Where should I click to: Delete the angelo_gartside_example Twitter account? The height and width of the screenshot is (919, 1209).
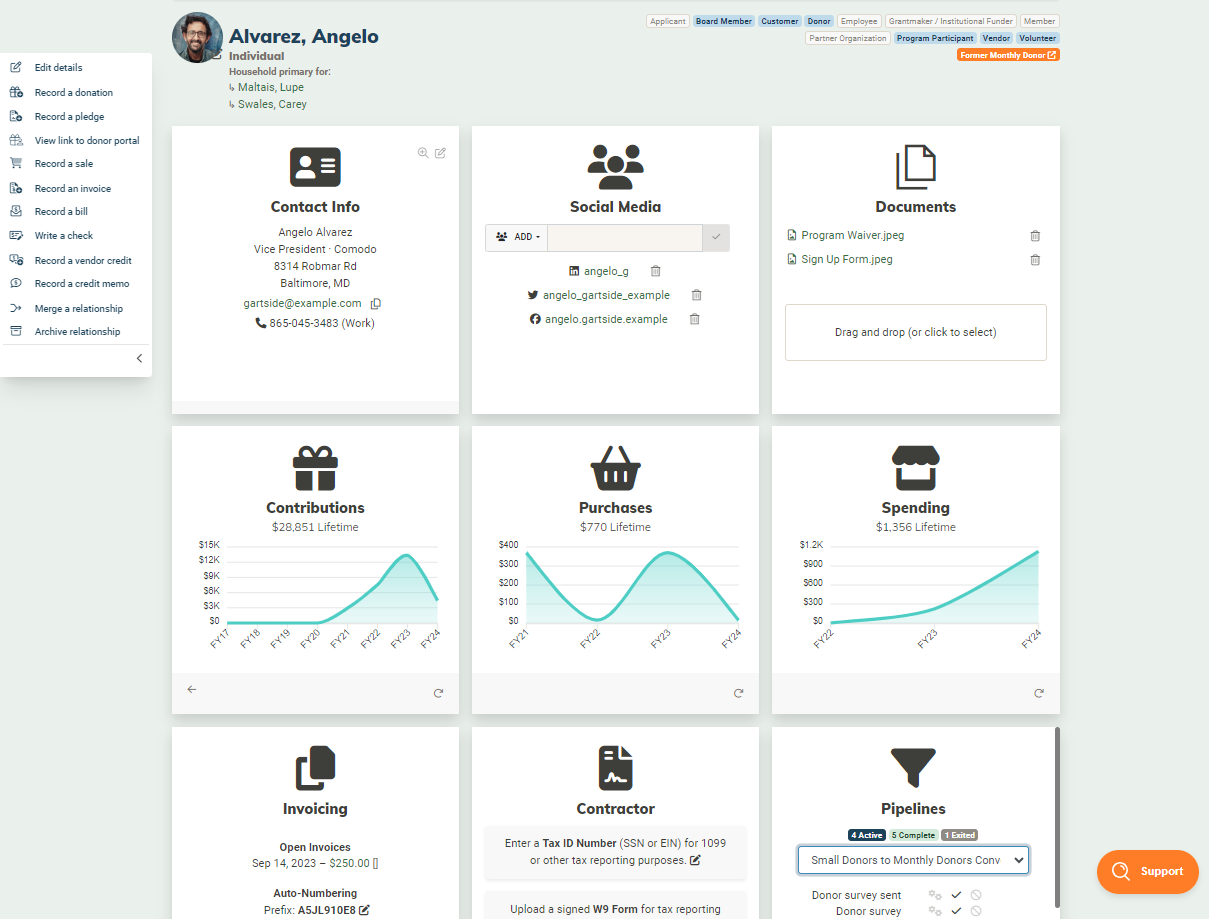point(696,295)
